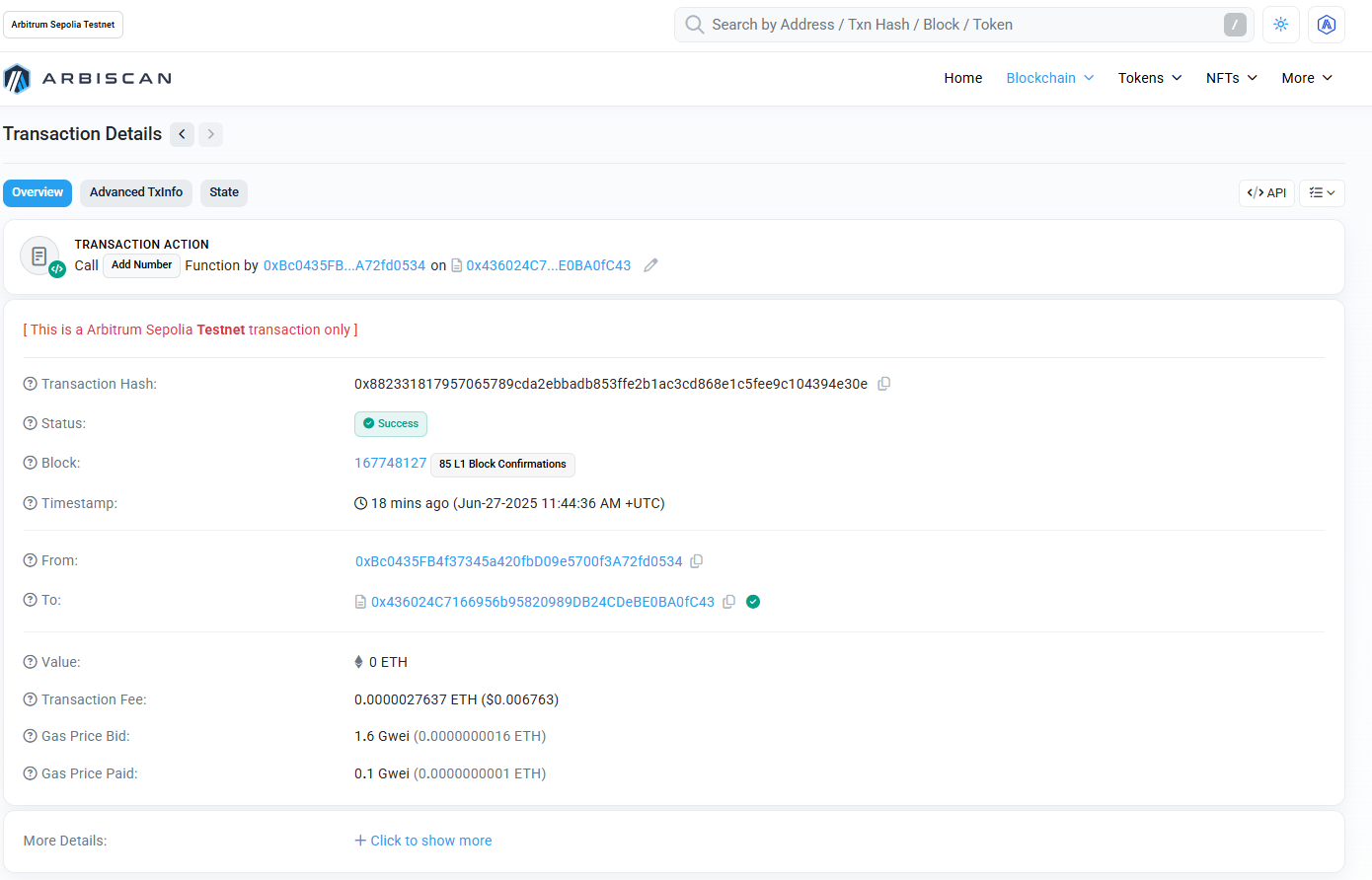
Task: Click the search magnifier icon
Action: point(695,25)
